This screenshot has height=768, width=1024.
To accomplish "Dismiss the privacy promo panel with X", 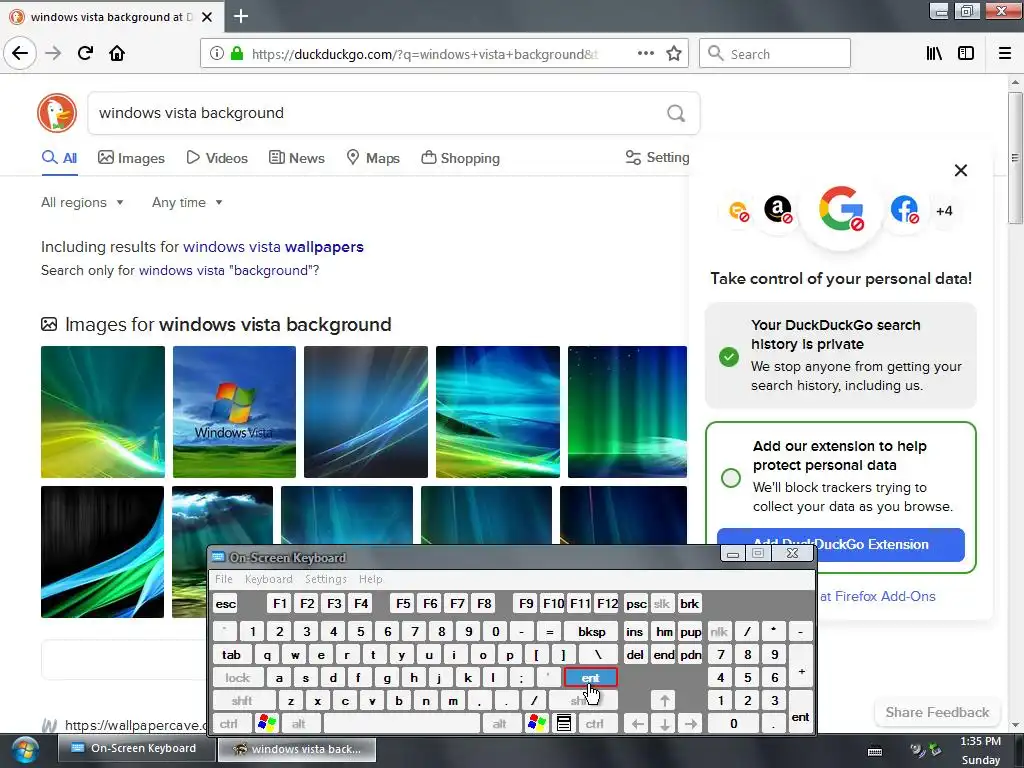I will click(961, 170).
